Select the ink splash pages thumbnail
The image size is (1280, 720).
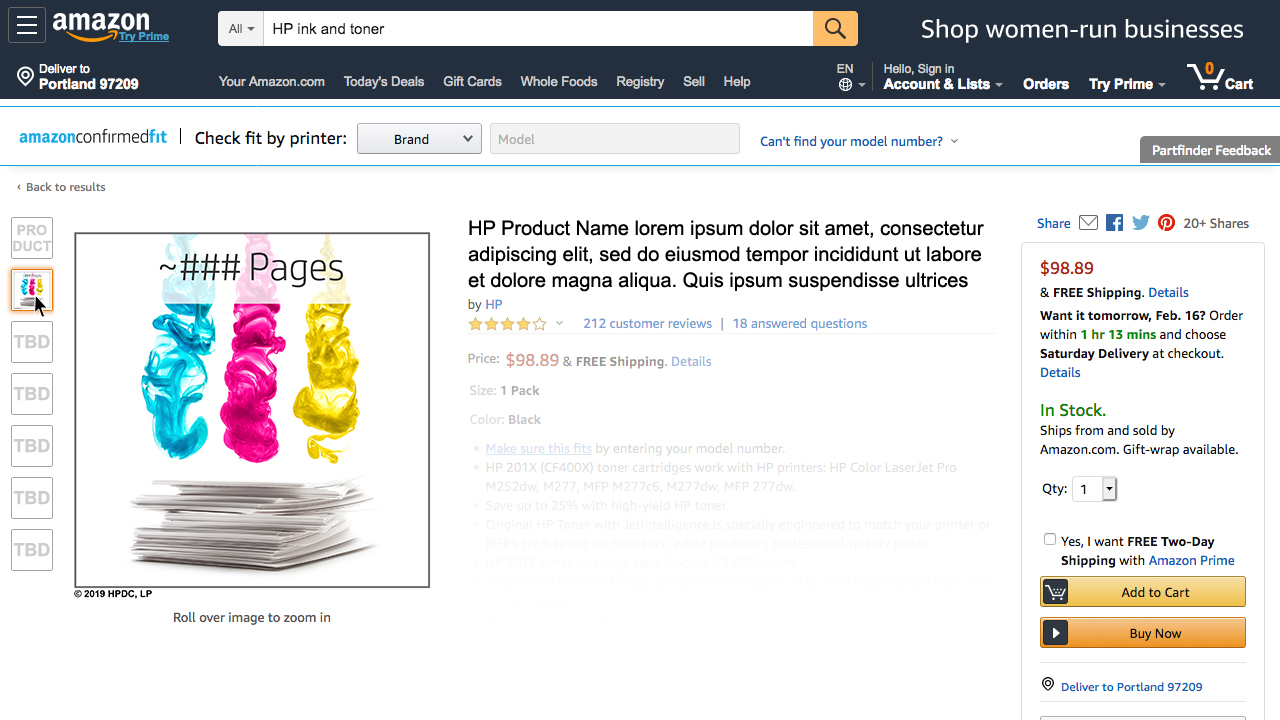click(x=32, y=290)
